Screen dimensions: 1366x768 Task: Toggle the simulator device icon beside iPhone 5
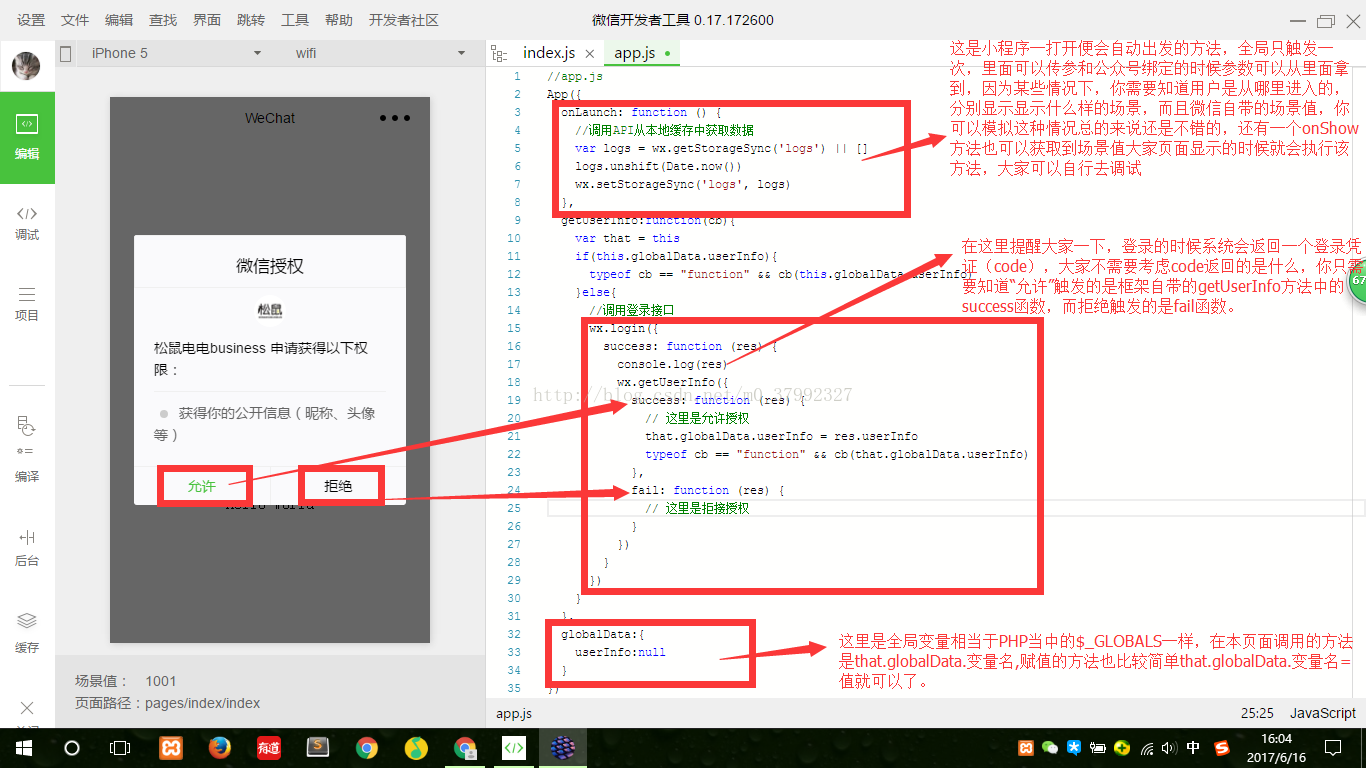pos(66,54)
